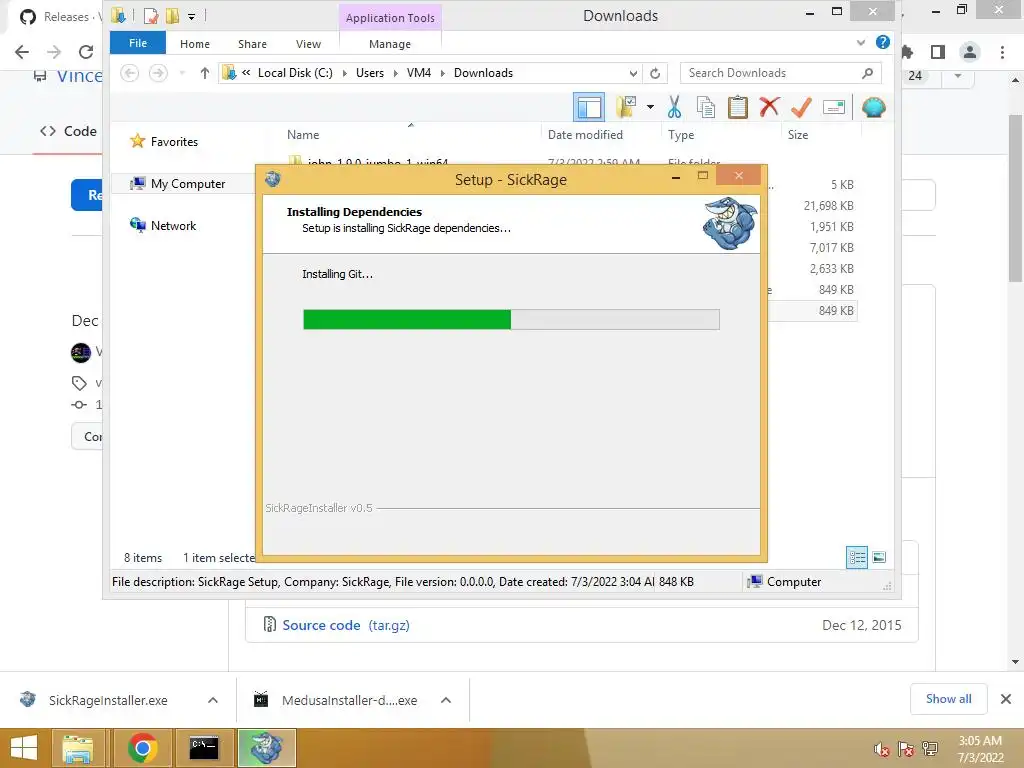This screenshot has height=768, width=1024.
Task: Open the Manage ribbon tab
Action: pos(390,44)
